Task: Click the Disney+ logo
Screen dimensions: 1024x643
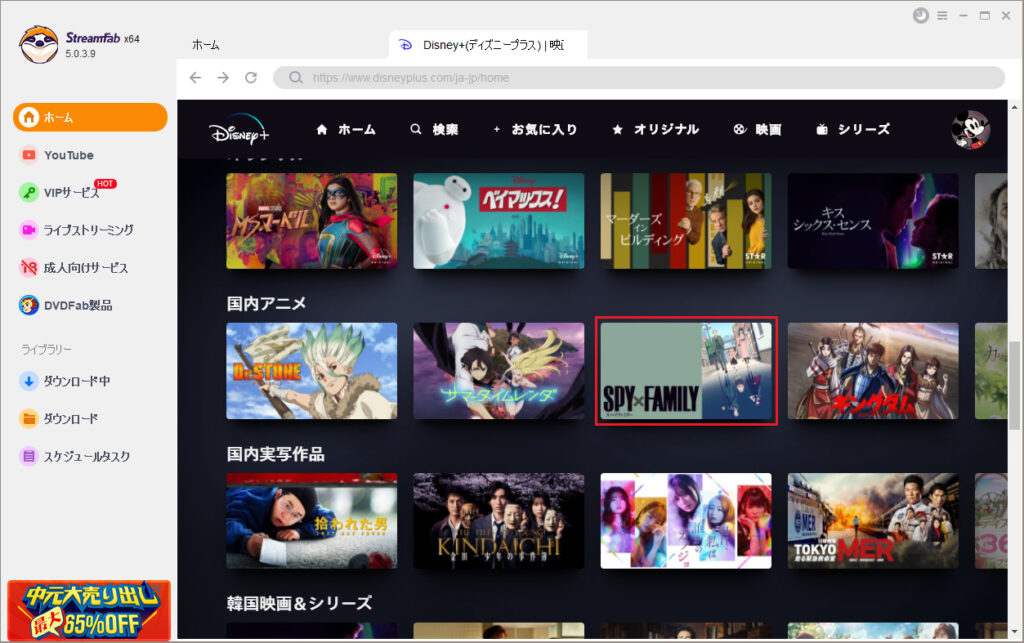Action: click(239, 129)
